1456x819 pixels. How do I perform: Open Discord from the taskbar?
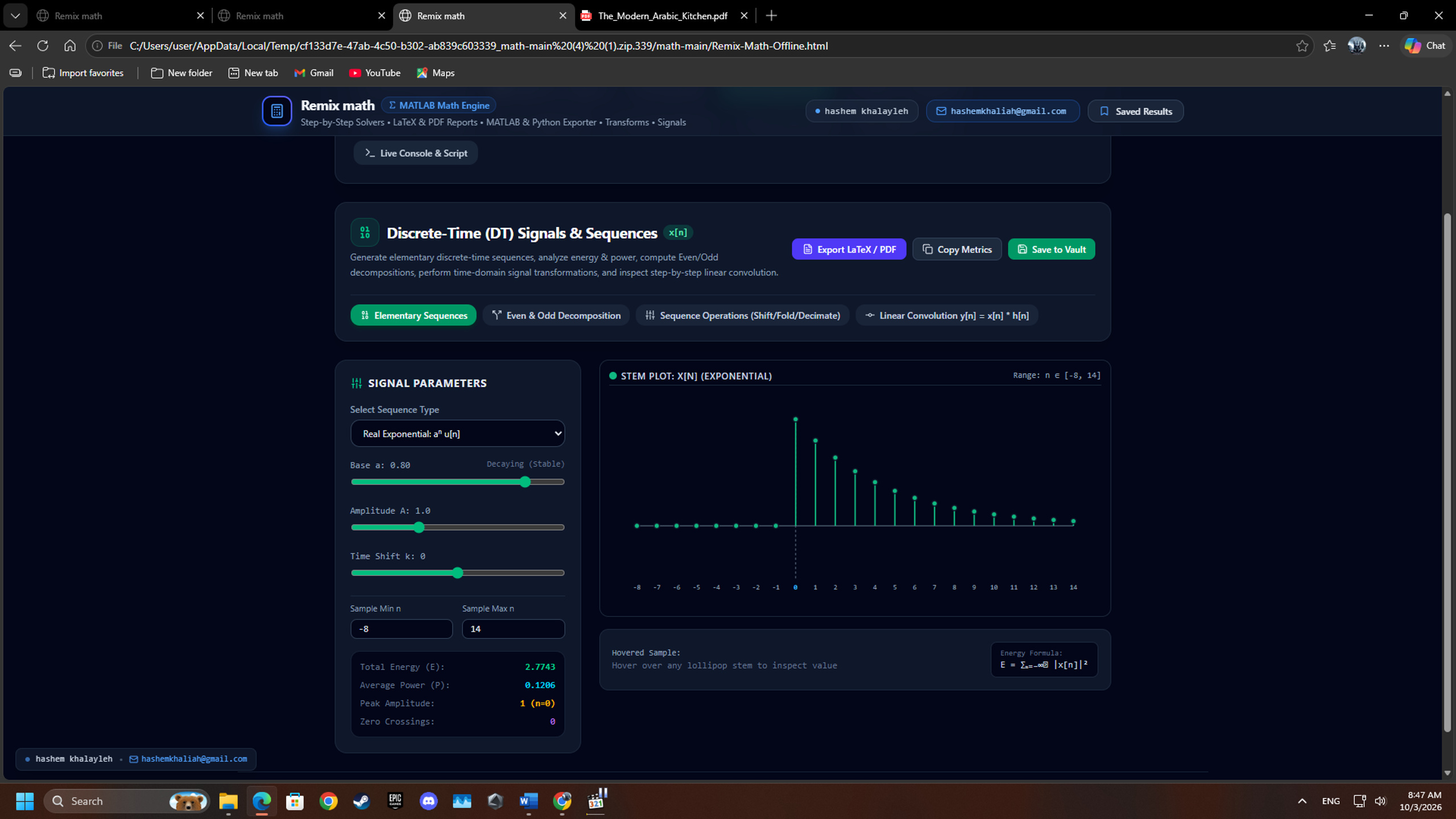click(428, 801)
